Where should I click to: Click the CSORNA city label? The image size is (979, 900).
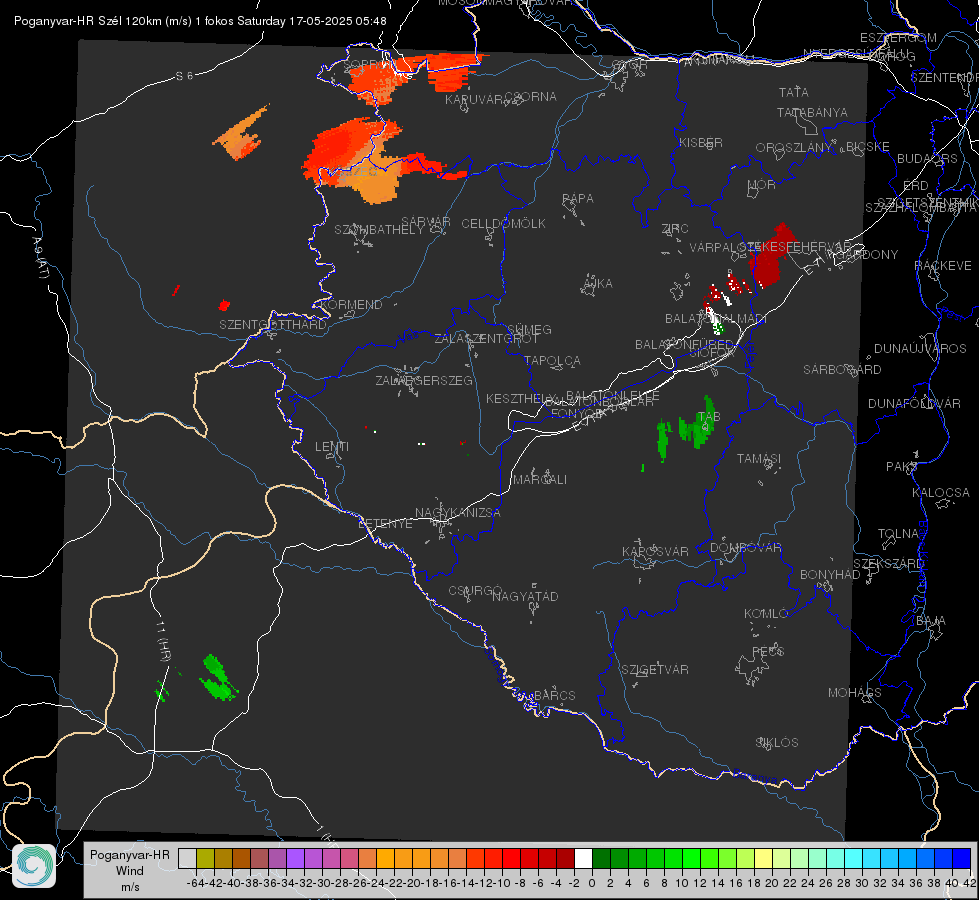(530, 97)
